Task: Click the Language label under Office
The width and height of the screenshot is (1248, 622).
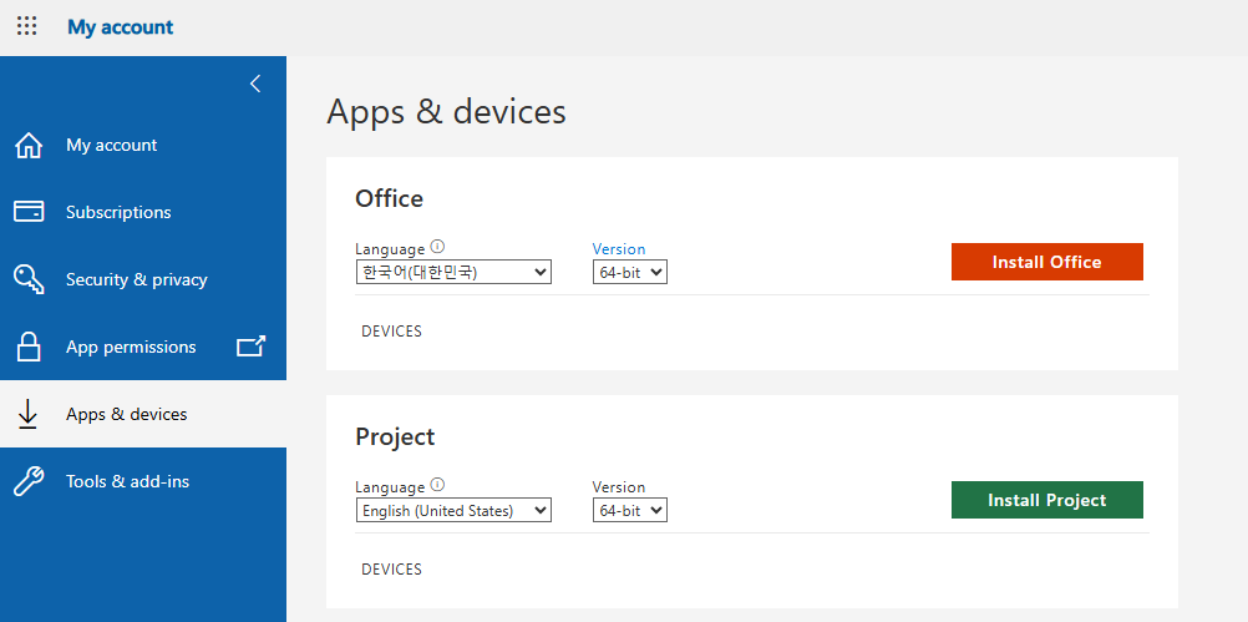Action: [390, 249]
